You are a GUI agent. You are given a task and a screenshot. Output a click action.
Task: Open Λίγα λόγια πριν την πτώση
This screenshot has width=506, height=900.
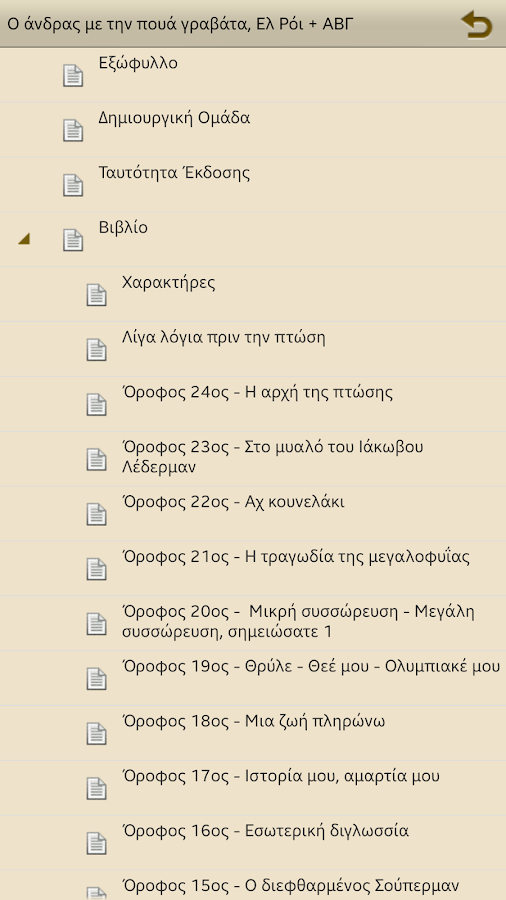(253, 349)
